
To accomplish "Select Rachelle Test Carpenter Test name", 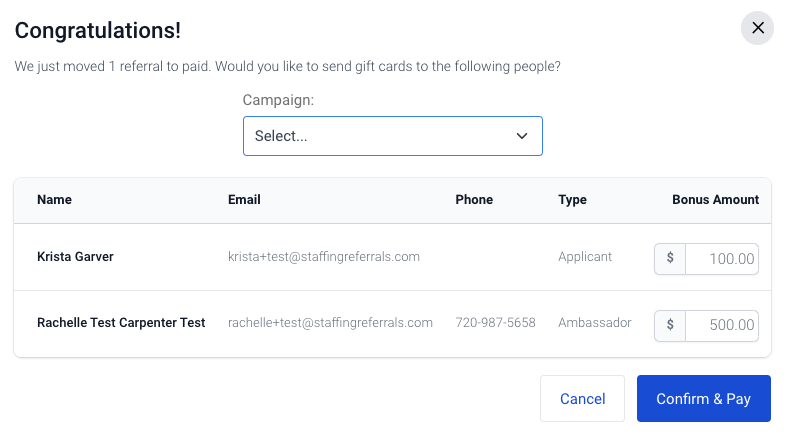I will (121, 323).
